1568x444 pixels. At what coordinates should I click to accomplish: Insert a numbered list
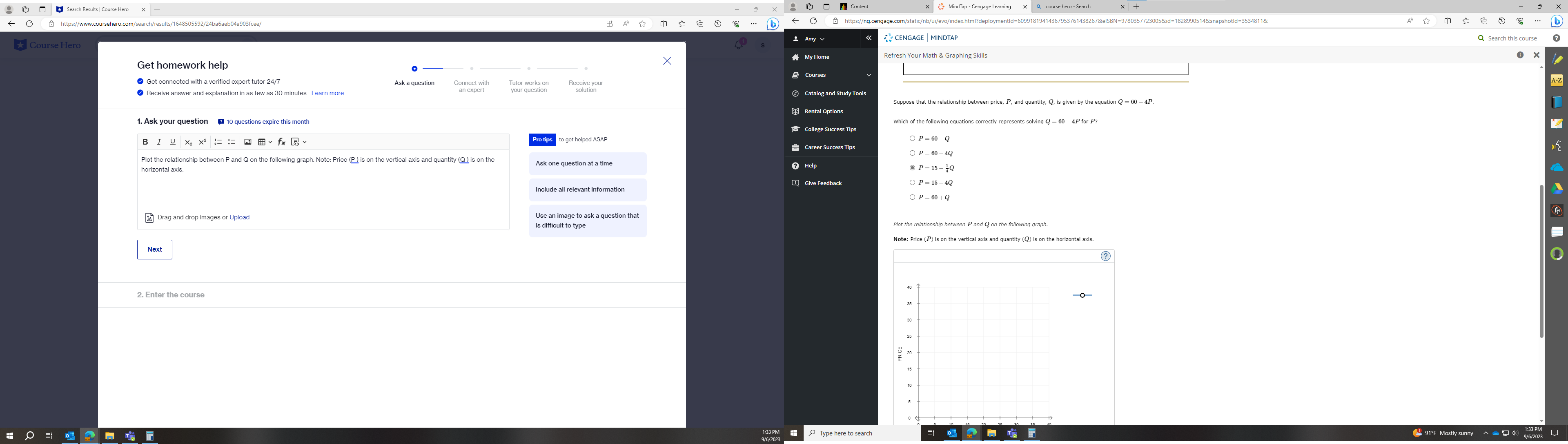(x=218, y=142)
